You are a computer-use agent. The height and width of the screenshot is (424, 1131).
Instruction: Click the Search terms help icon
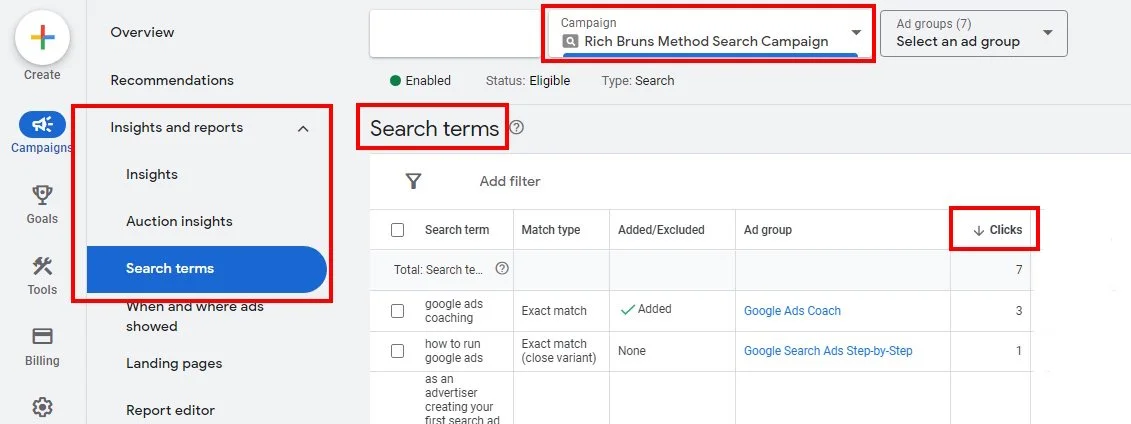(x=516, y=128)
